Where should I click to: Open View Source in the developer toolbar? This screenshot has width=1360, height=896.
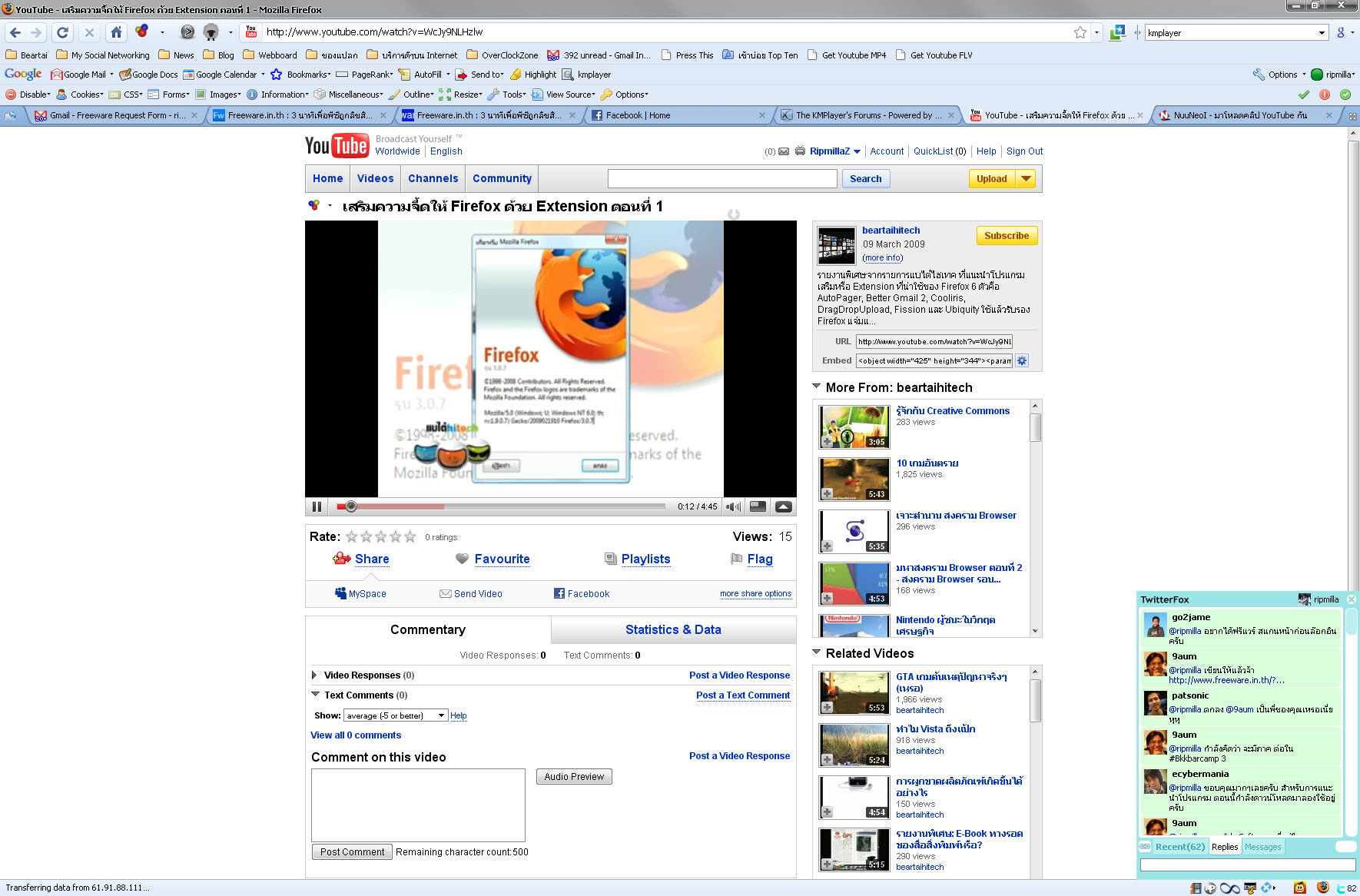tap(563, 95)
